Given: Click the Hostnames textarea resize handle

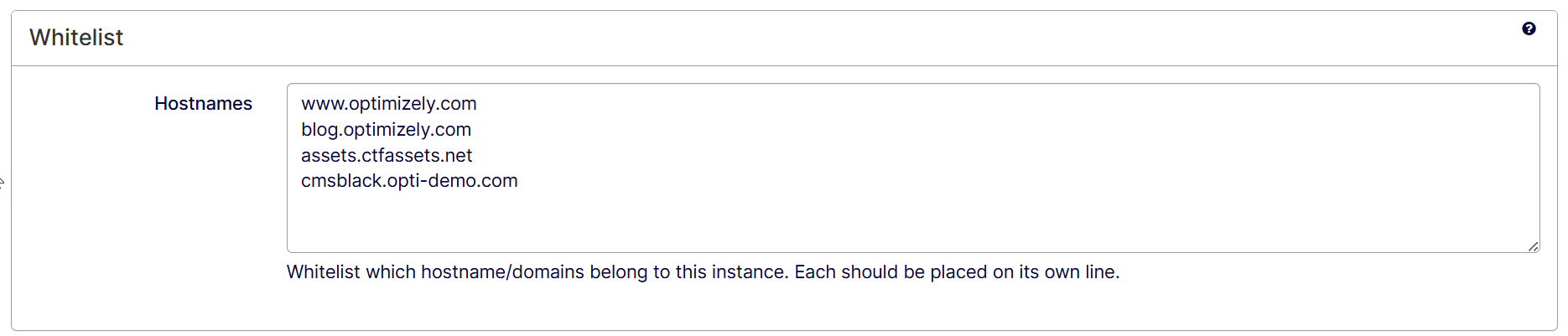Looking at the screenshot, I should point(1533,246).
